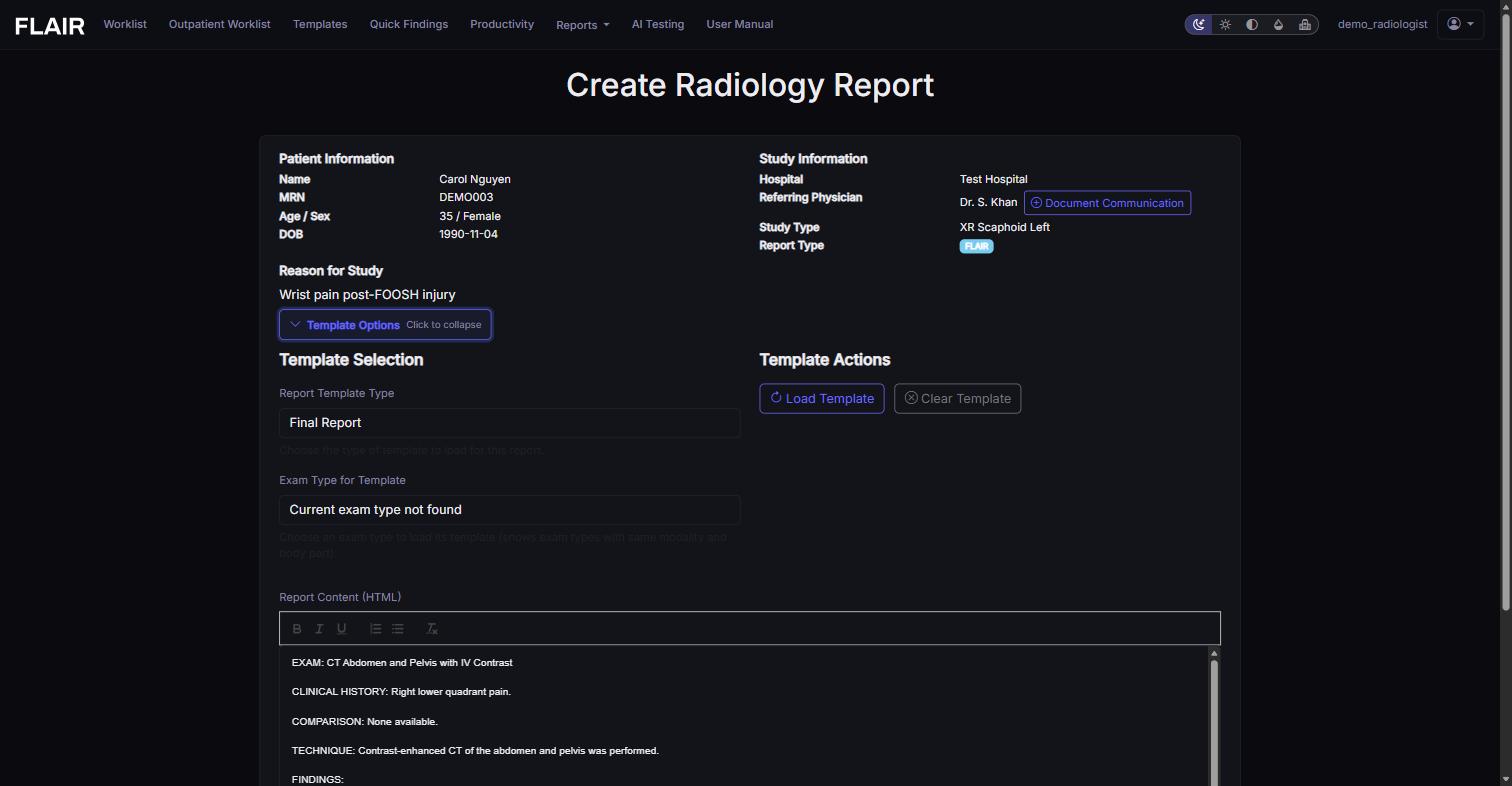Pick the water droplet theme icon
The height and width of the screenshot is (786, 1512).
tap(1278, 24)
